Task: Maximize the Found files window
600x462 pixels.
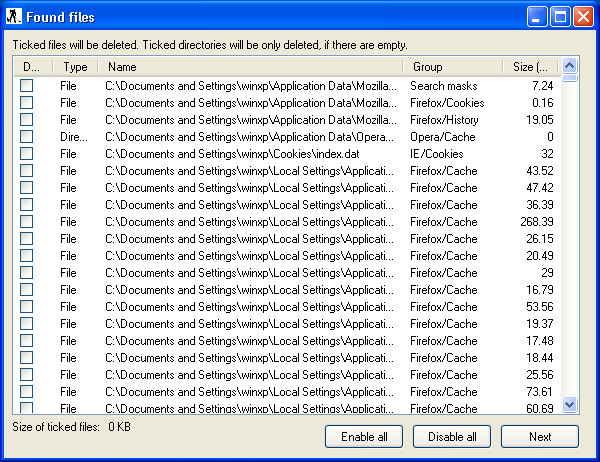Action: (560, 17)
